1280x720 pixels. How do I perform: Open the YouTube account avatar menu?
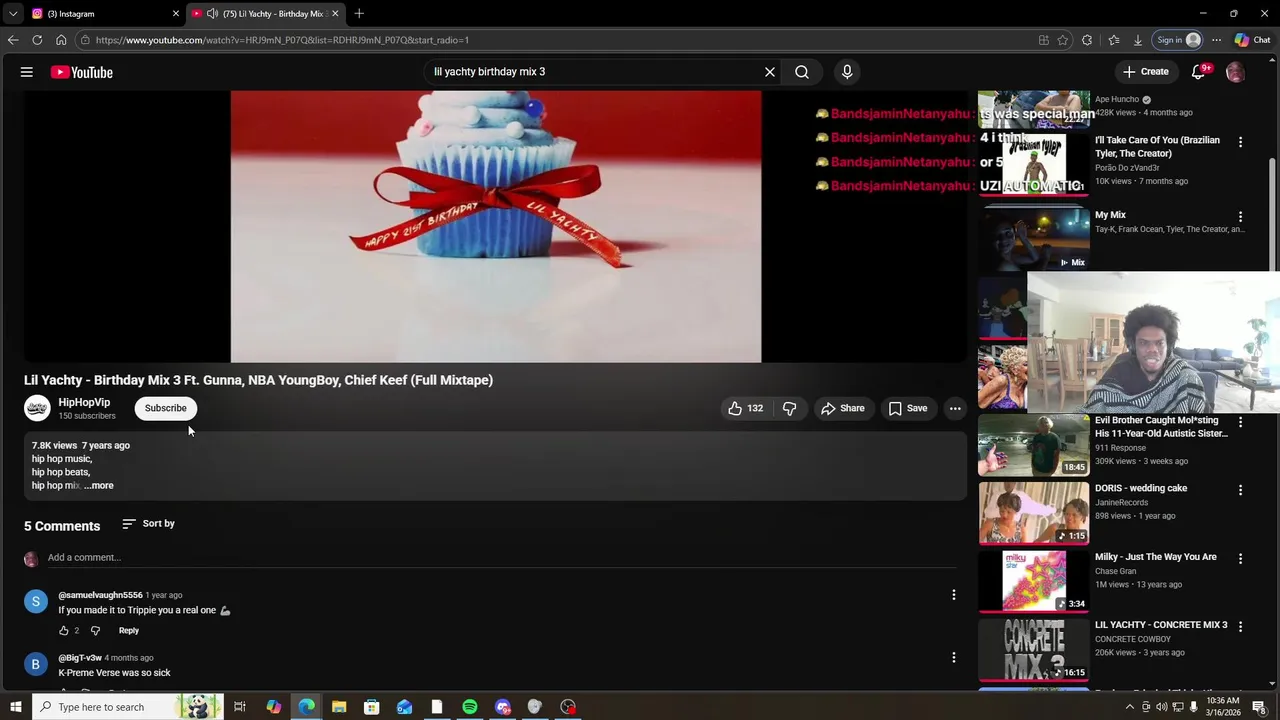[x=1235, y=72]
